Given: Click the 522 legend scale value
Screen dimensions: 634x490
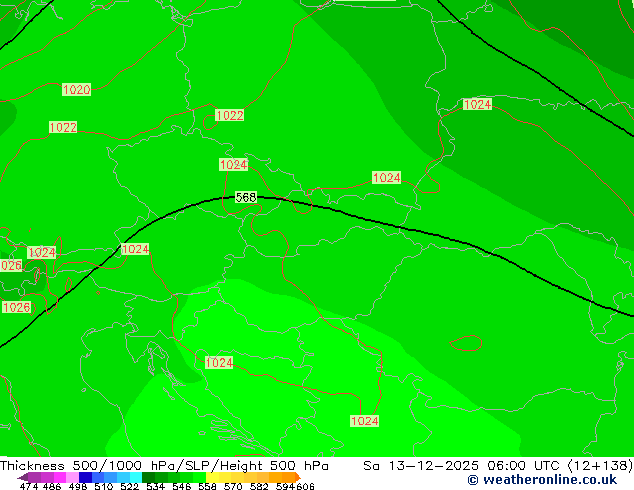Looking at the screenshot, I should point(129,486).
